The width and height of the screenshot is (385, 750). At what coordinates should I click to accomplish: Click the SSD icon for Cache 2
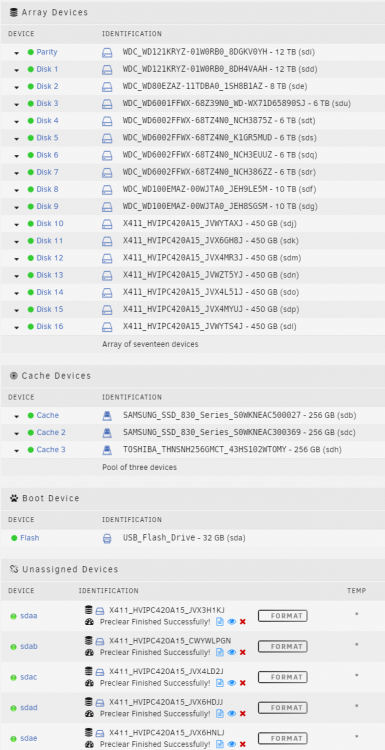point(107,433)
